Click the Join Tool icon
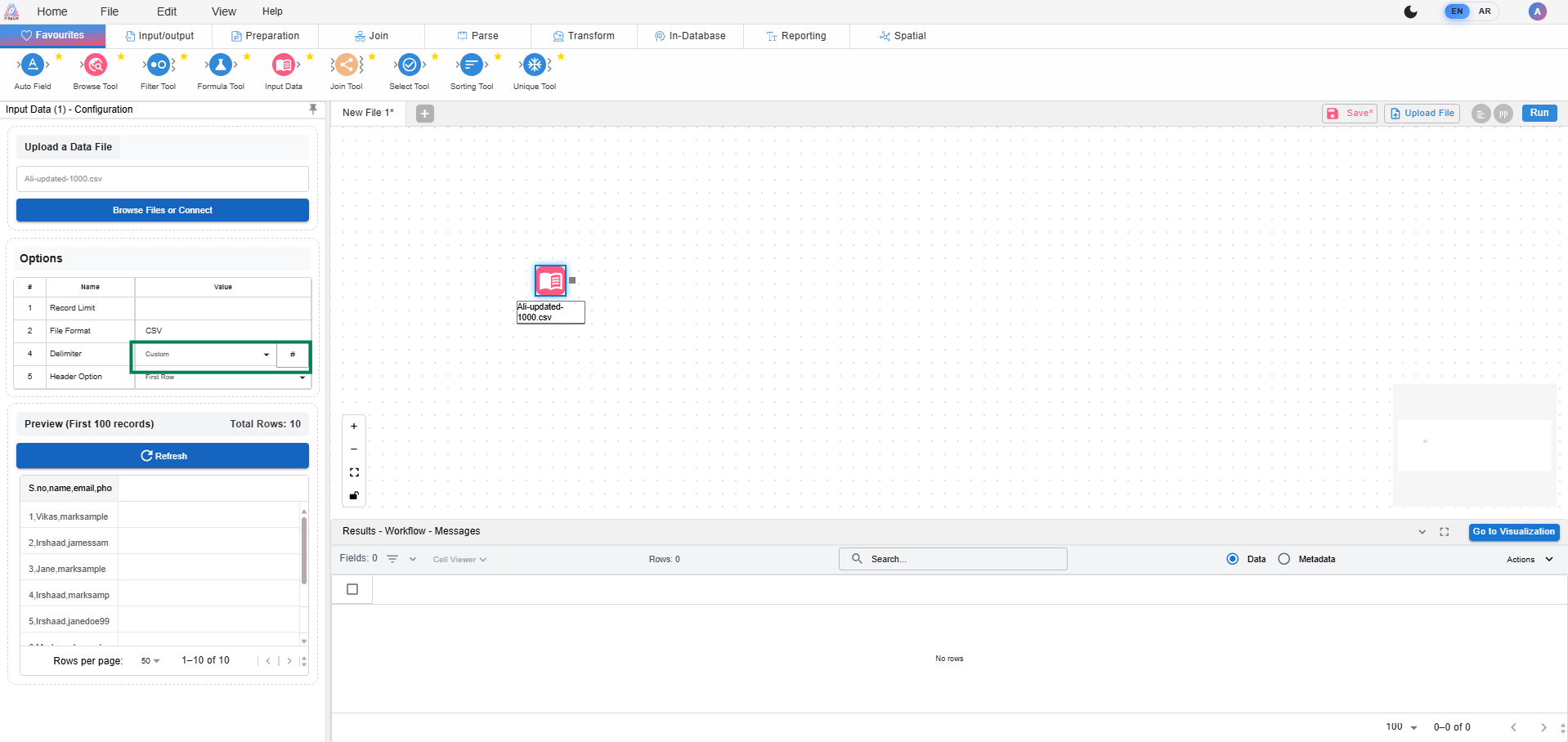This screenshot has height=742, width=1568. (347, 65)
